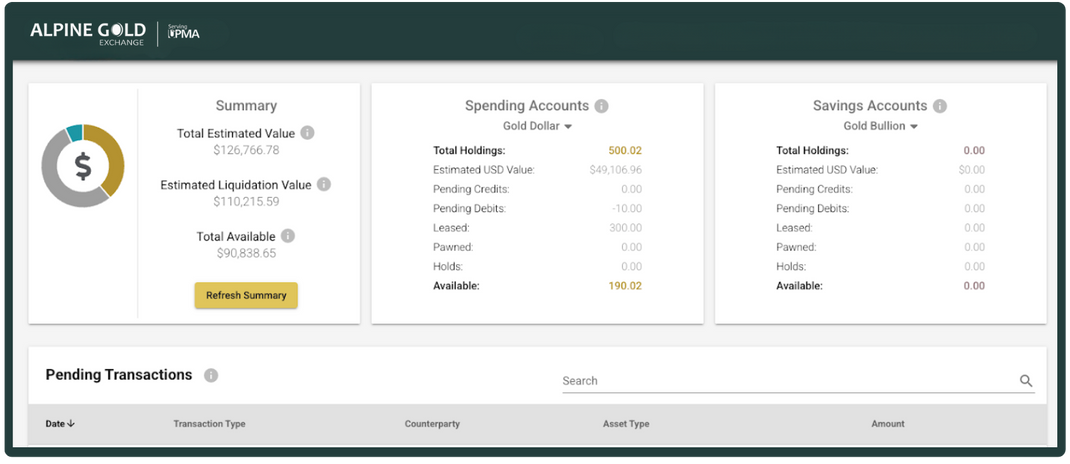Open info icon next to Total Available
Screen dimensions: 1070x464
coord(288,236)
